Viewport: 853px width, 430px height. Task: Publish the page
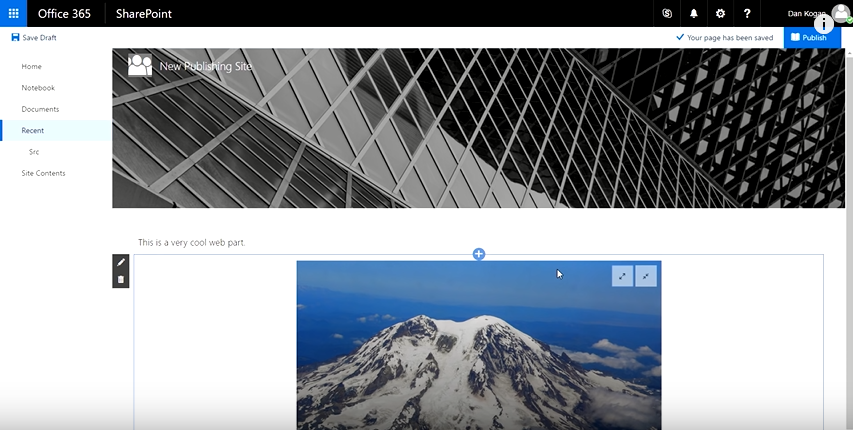812,38
